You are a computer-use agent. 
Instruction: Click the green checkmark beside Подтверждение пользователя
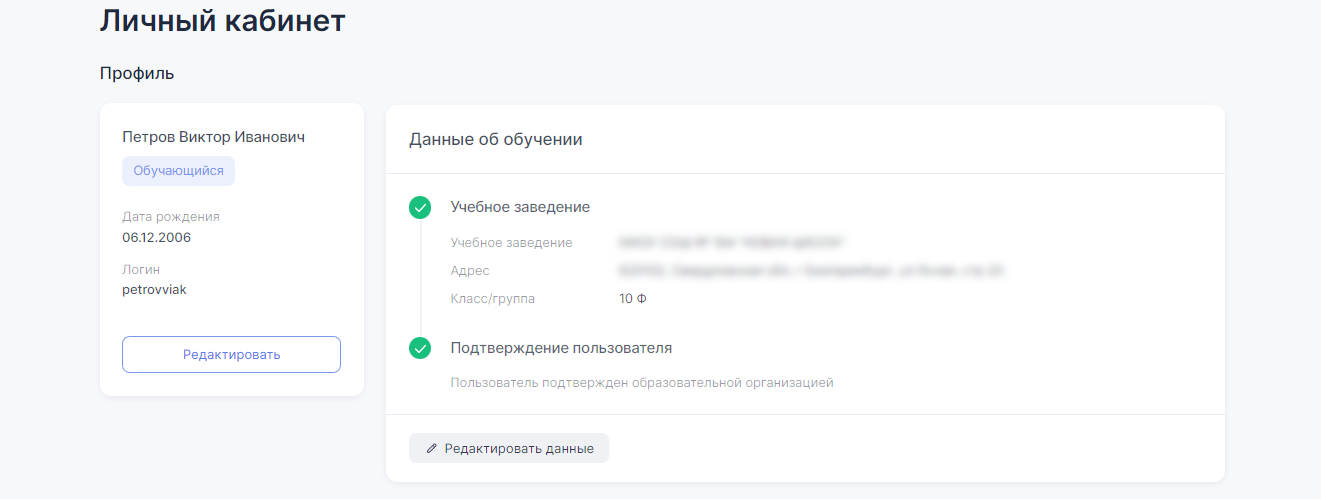click(420, 348)
